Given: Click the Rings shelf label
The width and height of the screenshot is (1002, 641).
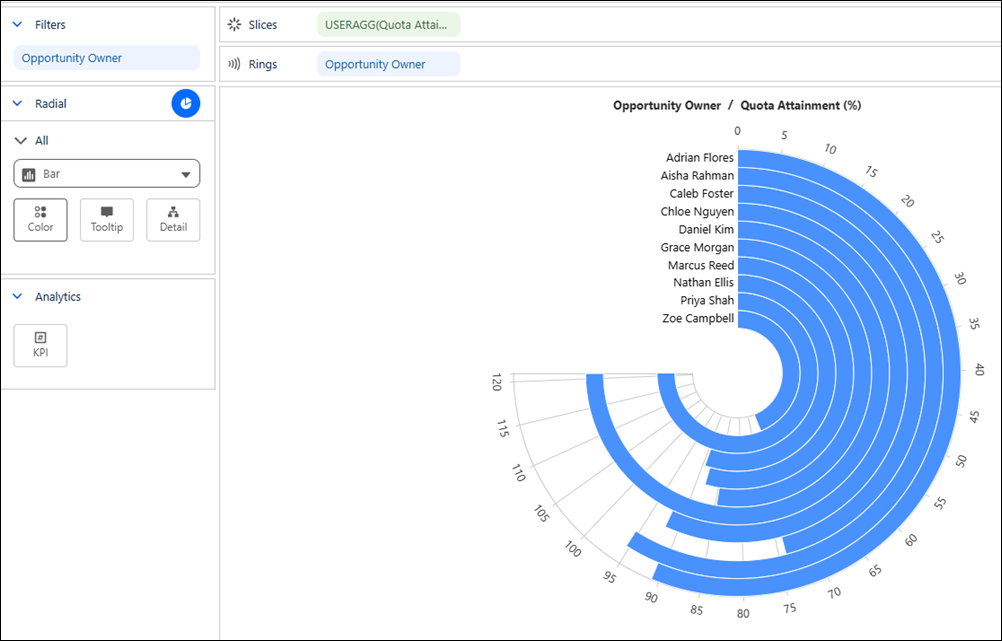Looking at the screenshot, I should 263,65.
